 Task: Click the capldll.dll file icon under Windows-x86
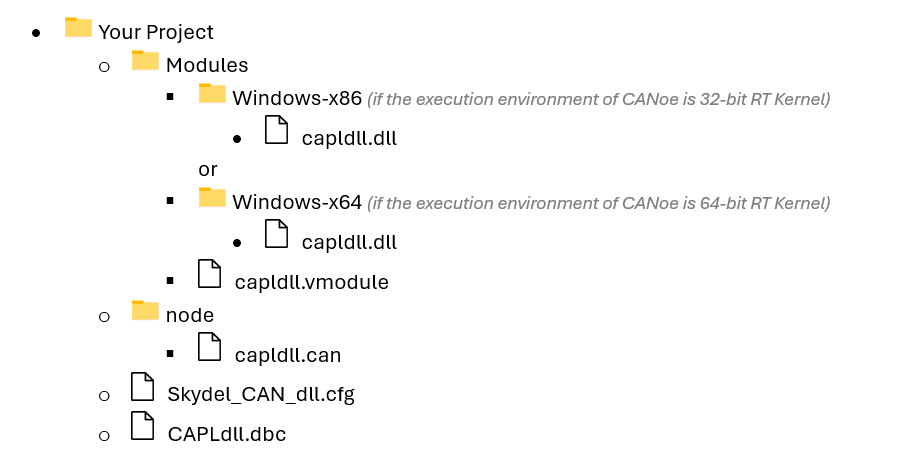point(276,130)
